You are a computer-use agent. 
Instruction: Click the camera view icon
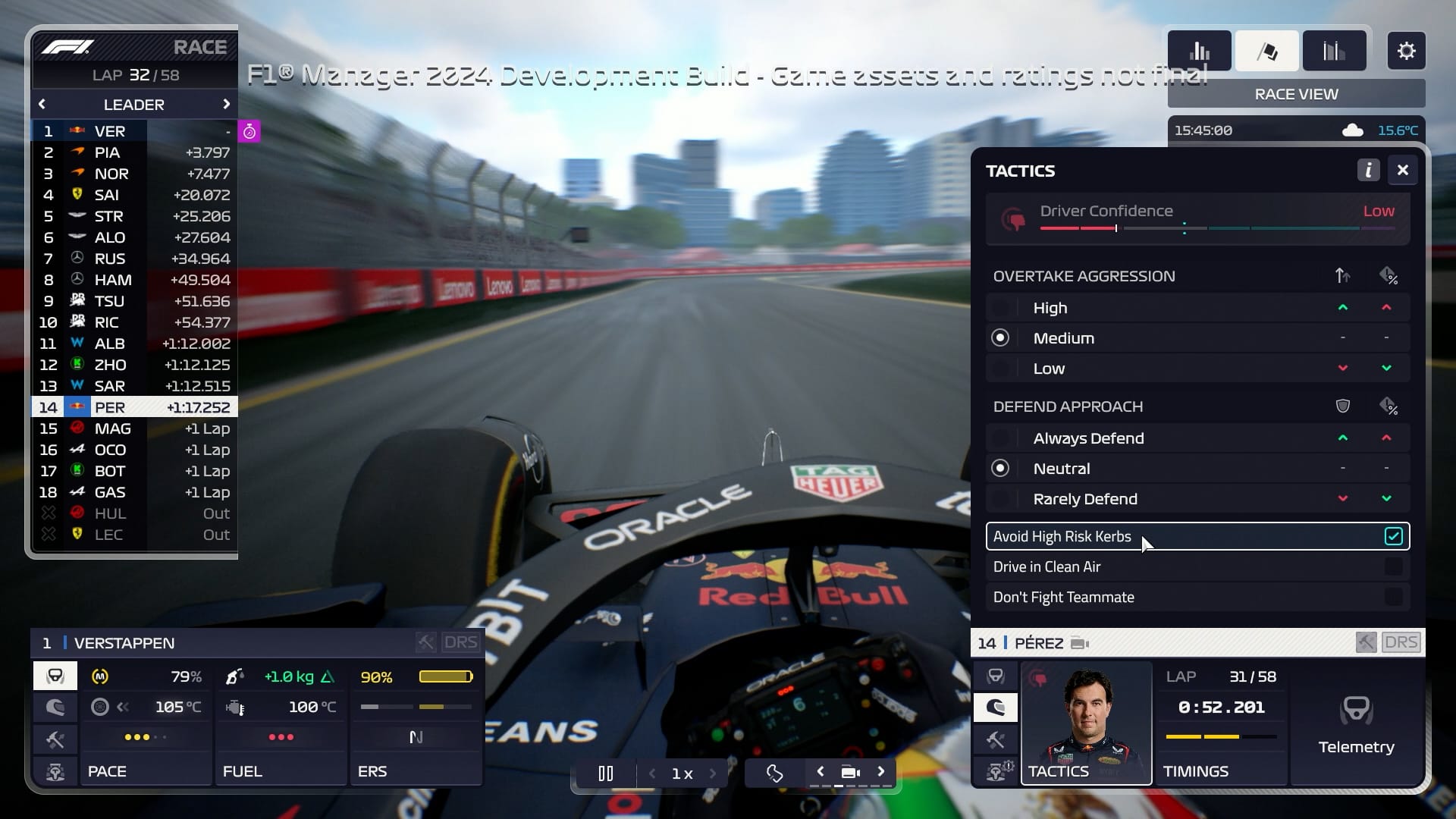pos(850,772)
